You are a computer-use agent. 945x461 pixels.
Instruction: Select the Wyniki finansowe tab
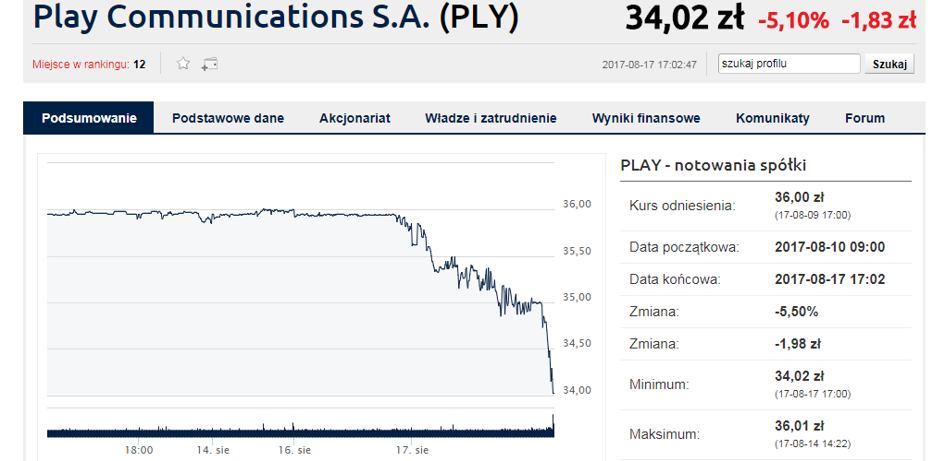pos(646,118)
